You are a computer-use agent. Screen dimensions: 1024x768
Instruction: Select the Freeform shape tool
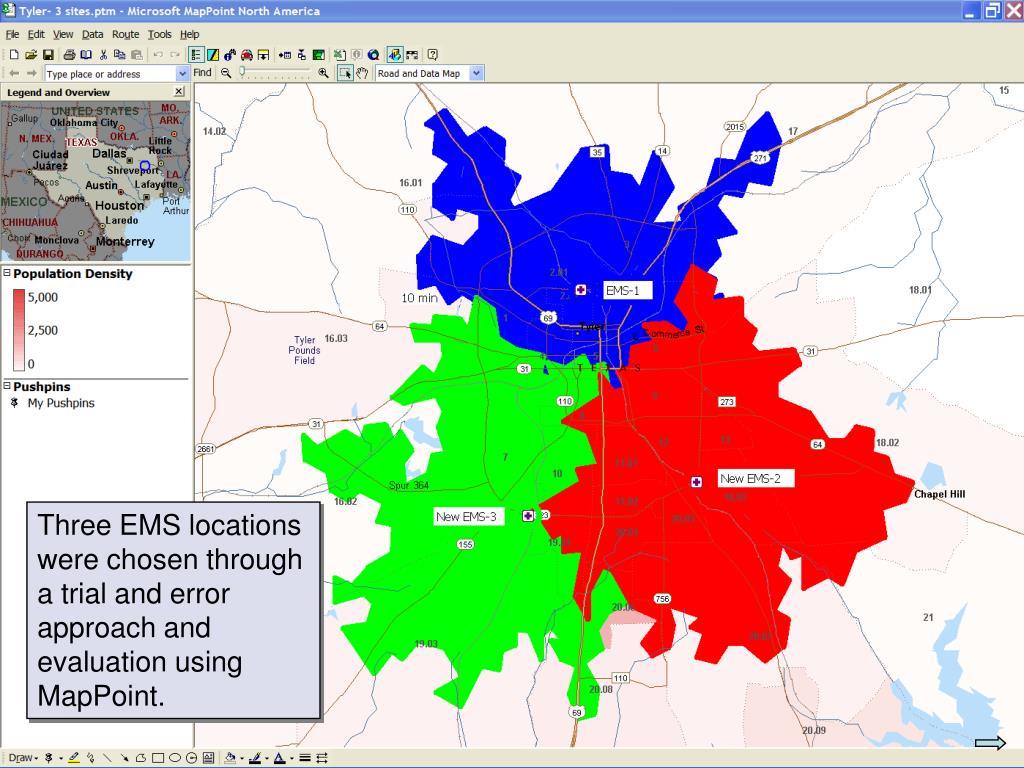tap(141, 758)
